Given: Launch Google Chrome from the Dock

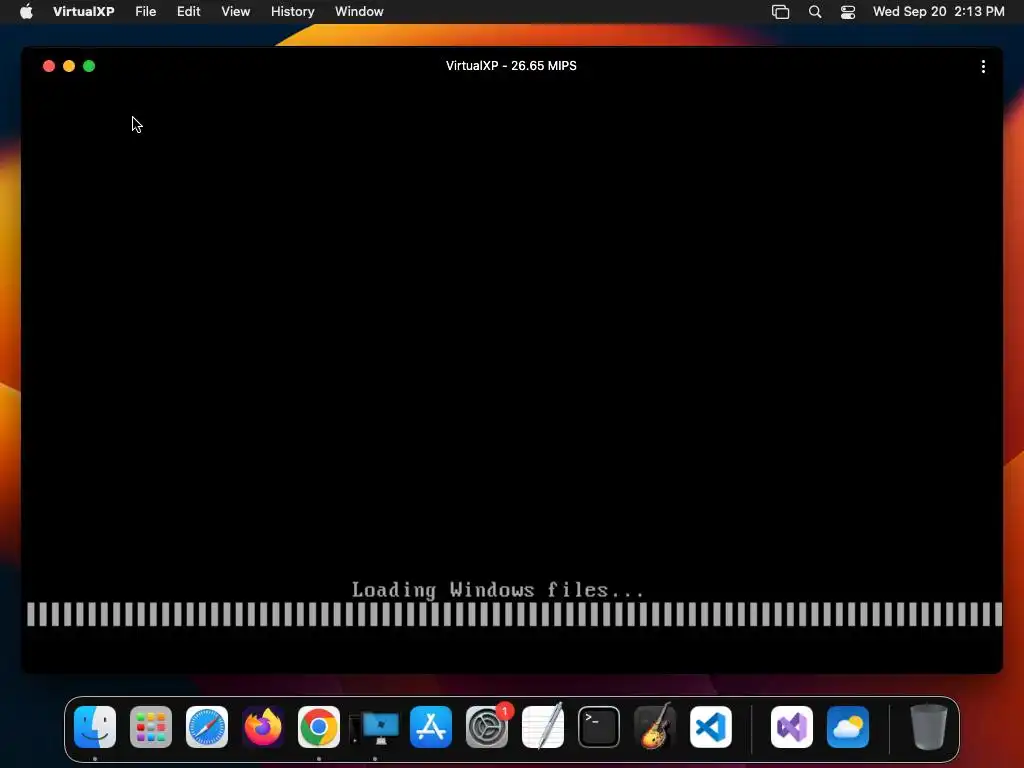Looking at the screenshot, I should 319,727.
